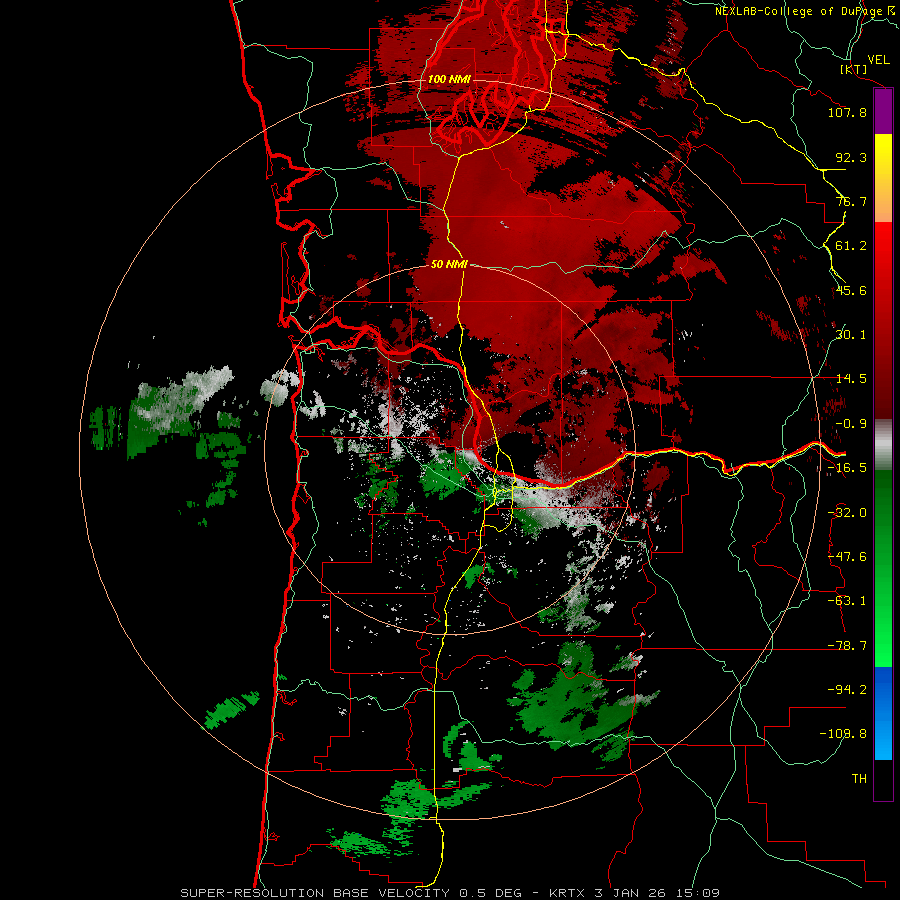
Task: Click the TH legend label
Action: [859, 779]
